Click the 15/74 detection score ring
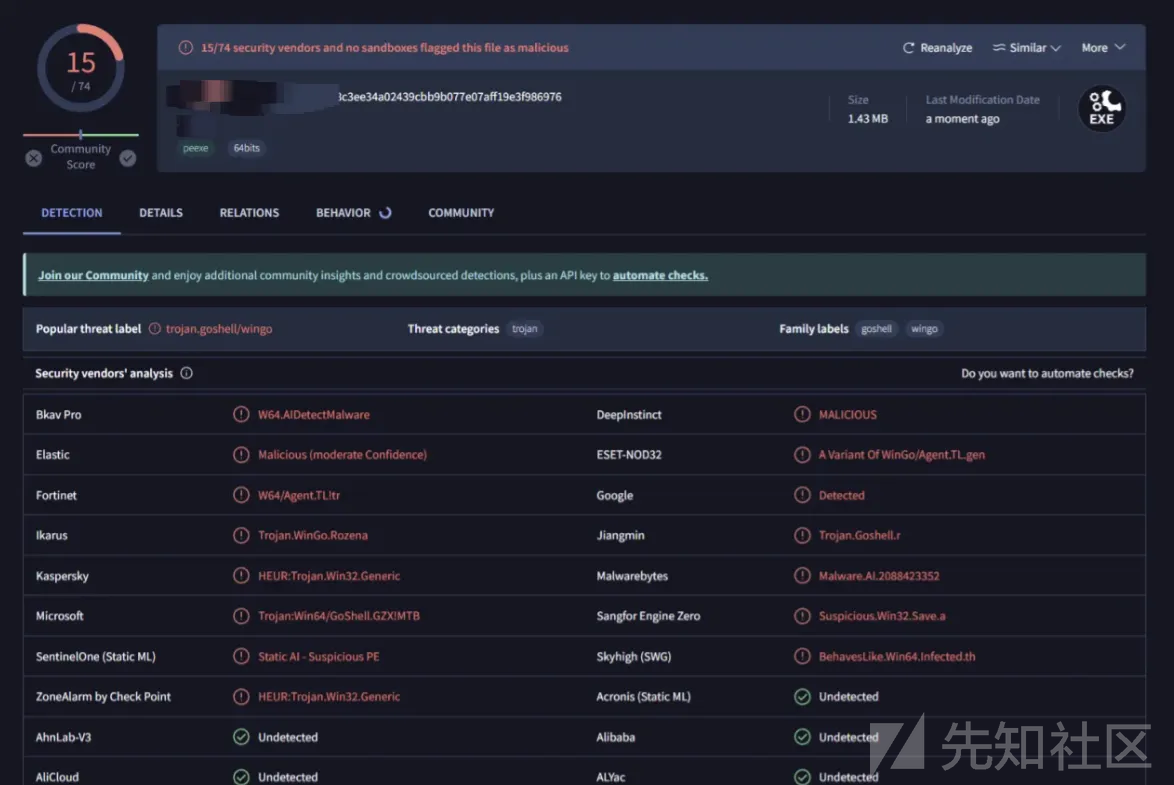 click(x=81, y=68)
